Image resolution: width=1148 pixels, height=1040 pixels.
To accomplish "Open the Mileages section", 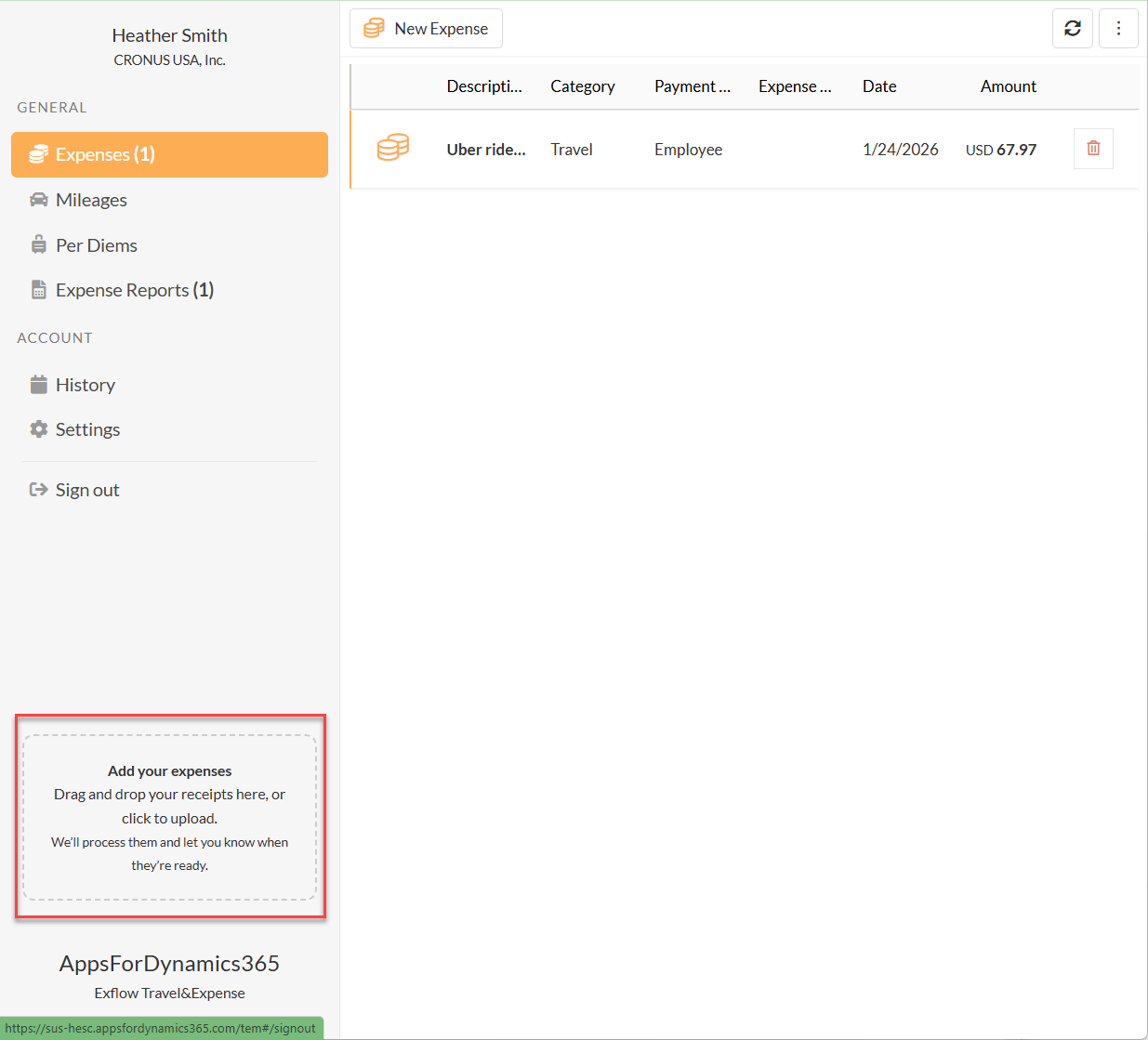I will pos(91,200).
